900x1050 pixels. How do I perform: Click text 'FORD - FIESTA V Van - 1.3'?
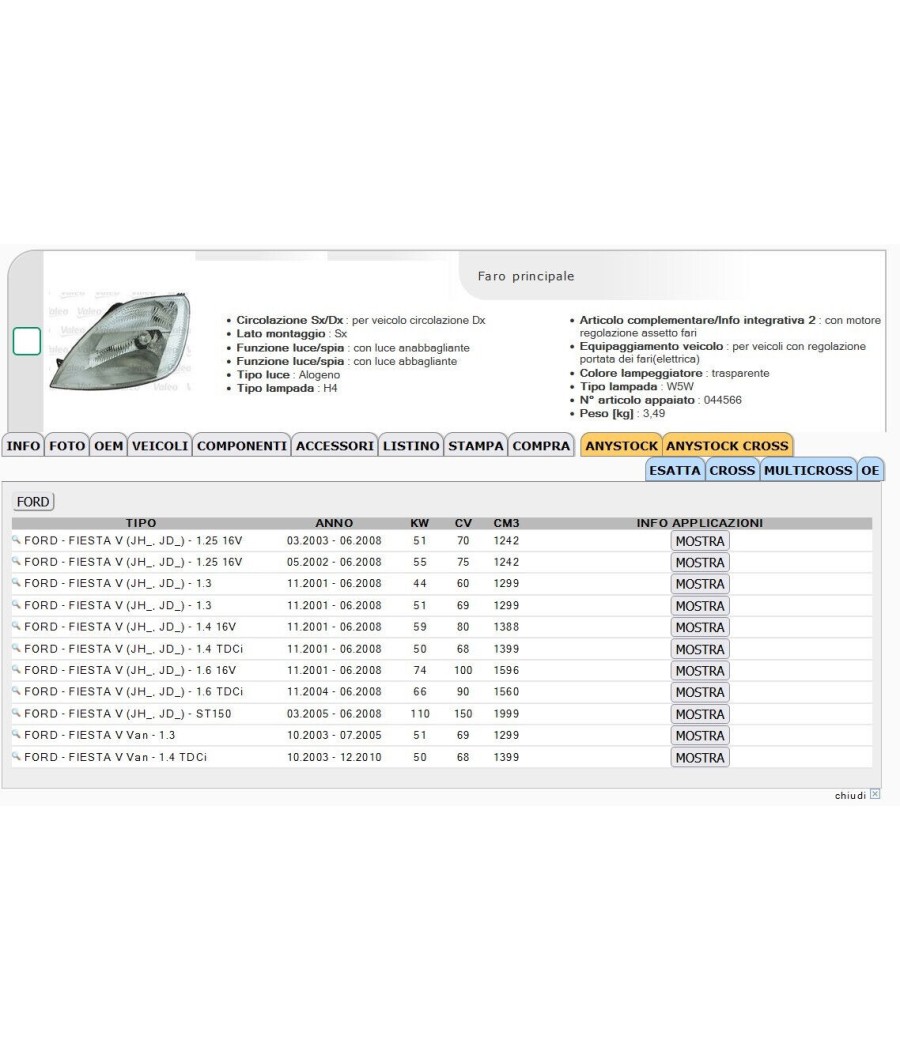pyautogui.click(x=100, y=735)
